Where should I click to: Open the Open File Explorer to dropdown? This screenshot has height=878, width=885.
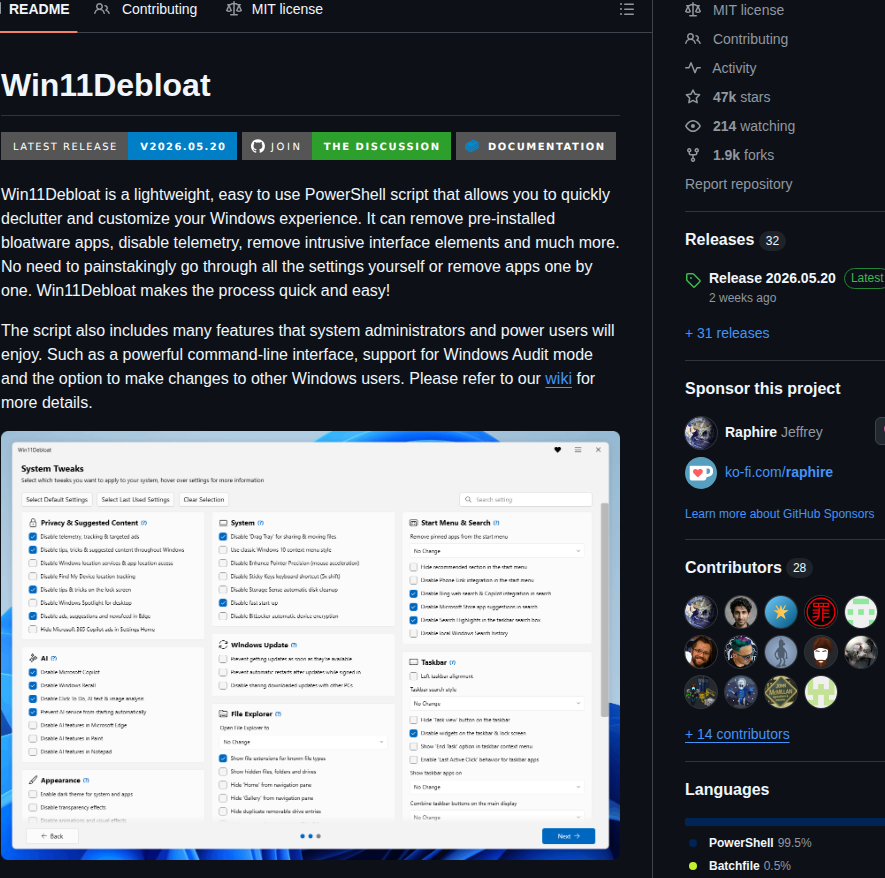(x=303, y=742)
